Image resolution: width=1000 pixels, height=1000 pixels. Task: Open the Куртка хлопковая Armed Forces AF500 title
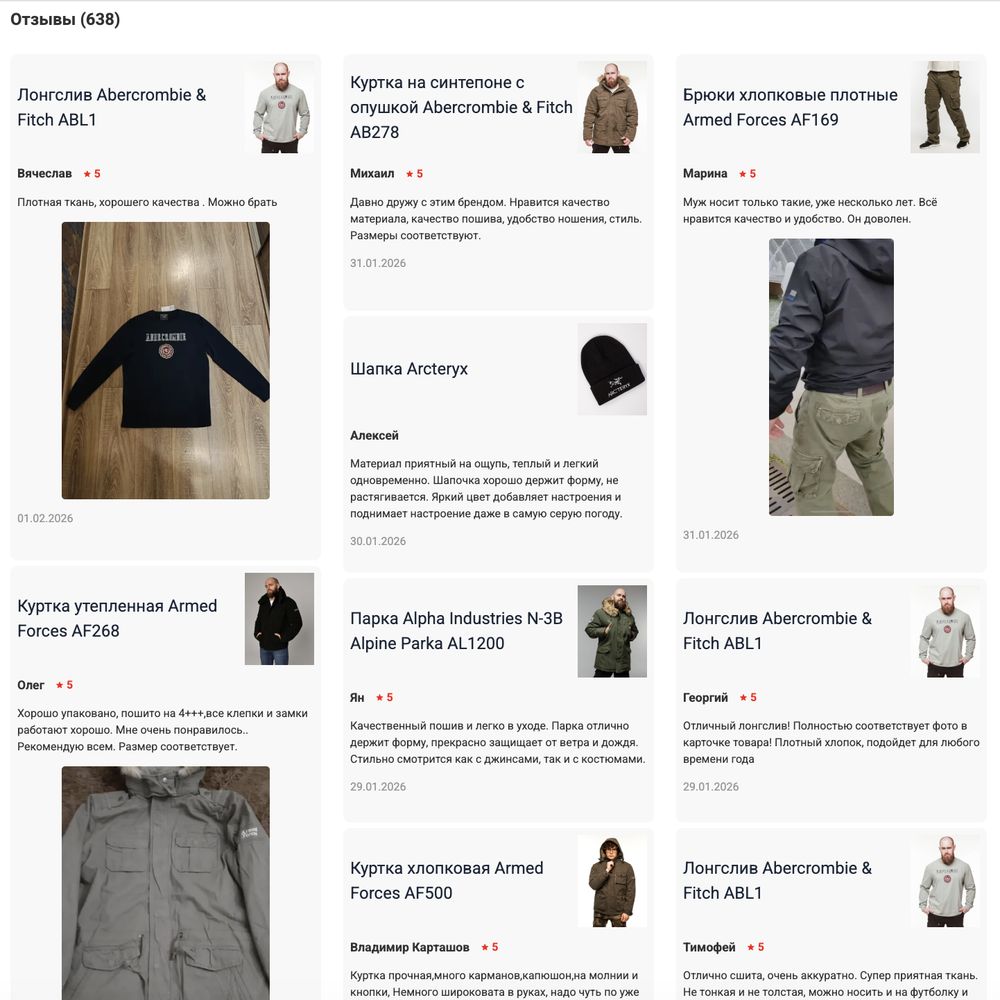(446, 880)
